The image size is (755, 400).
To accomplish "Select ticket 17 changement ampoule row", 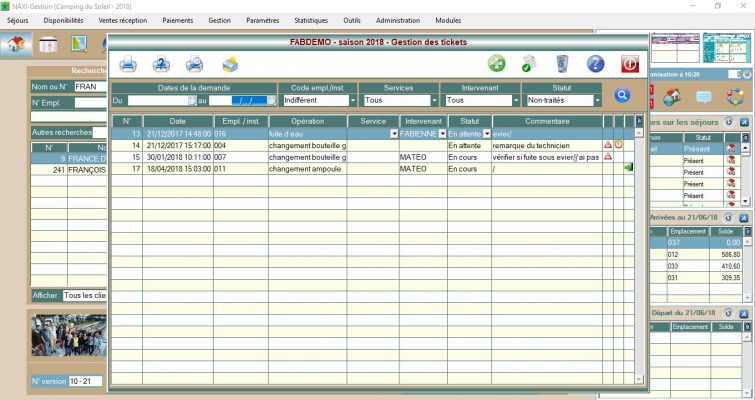I will pyautogui.click(x=373, y=168).
